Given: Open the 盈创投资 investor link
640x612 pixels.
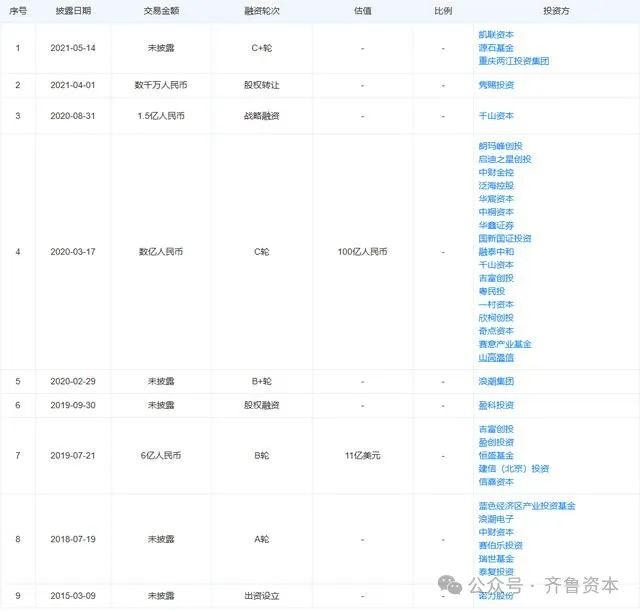Looking at the screenshot, I should tap(496, 442).
